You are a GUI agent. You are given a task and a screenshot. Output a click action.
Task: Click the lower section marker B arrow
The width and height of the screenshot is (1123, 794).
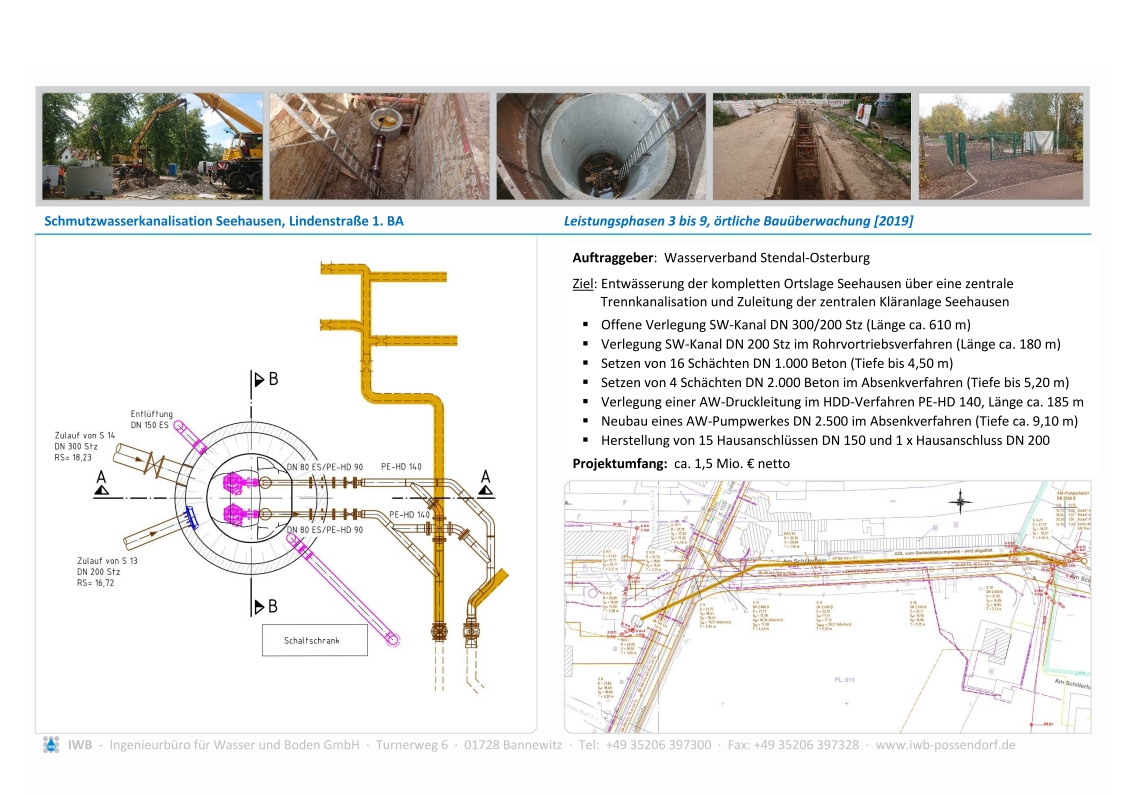pos(263,606)
